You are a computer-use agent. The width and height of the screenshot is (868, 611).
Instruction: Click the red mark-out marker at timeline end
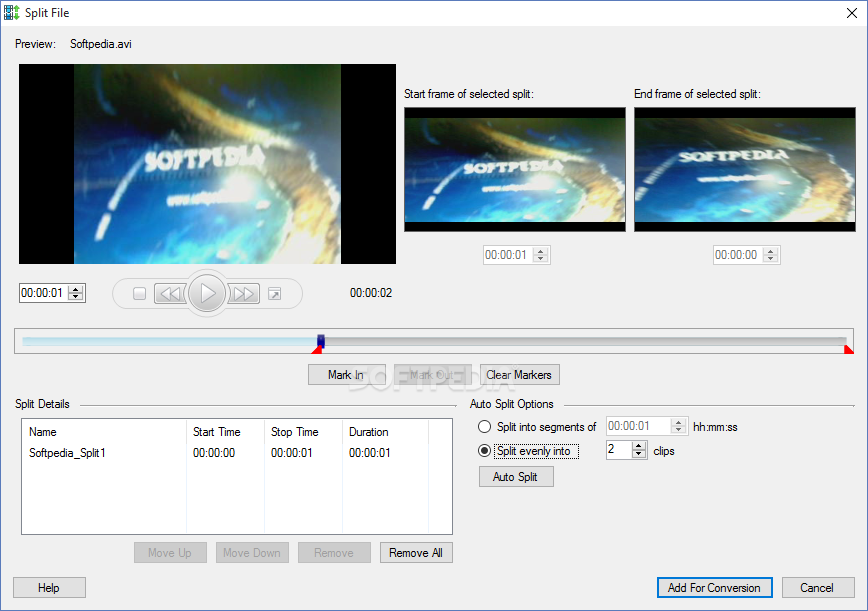click(x=849, y=349)
